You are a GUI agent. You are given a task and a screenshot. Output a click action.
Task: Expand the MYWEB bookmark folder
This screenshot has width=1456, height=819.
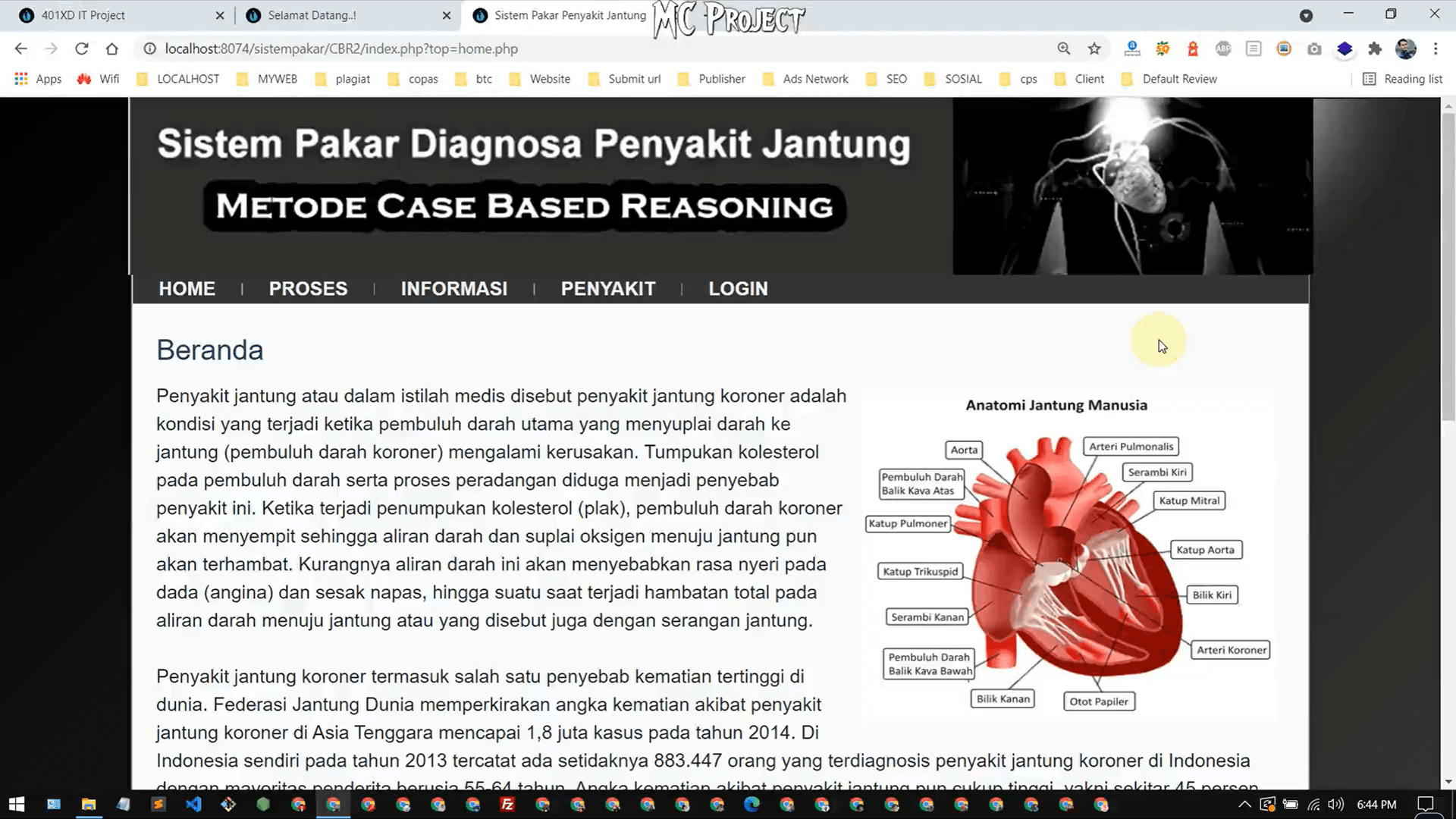[x=267, y=79]
